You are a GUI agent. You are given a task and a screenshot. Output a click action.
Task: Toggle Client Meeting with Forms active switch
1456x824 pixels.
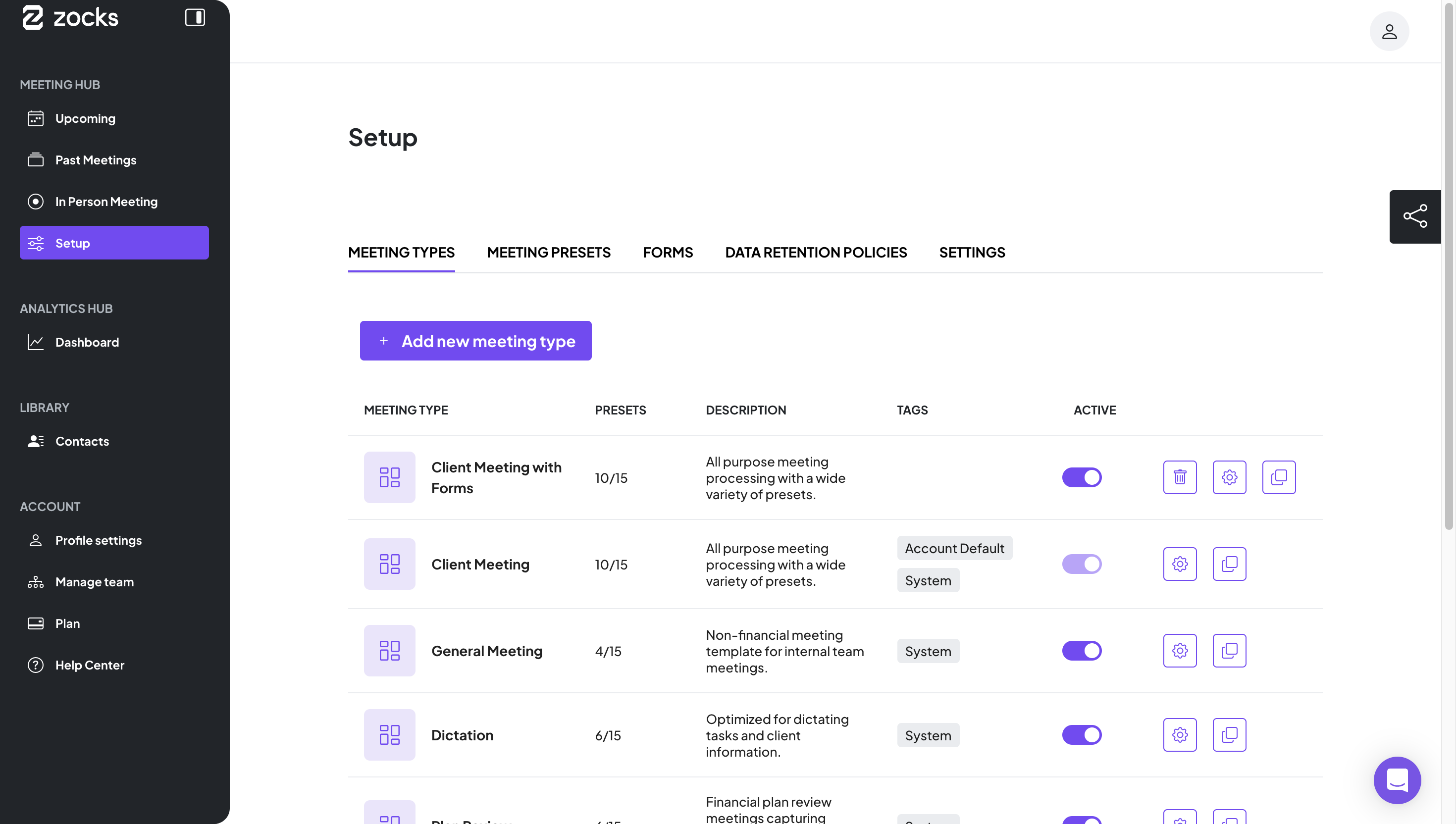click(1082, 477)
